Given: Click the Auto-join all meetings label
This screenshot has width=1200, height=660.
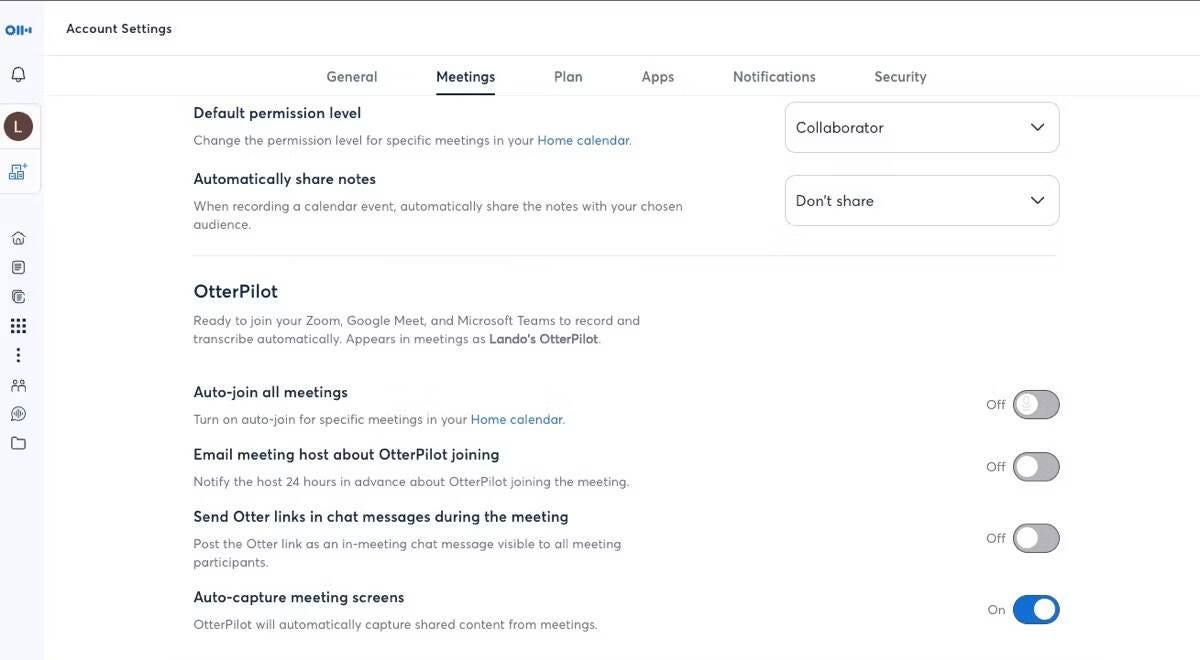Looking at the screenshot, I should [271, 393].
